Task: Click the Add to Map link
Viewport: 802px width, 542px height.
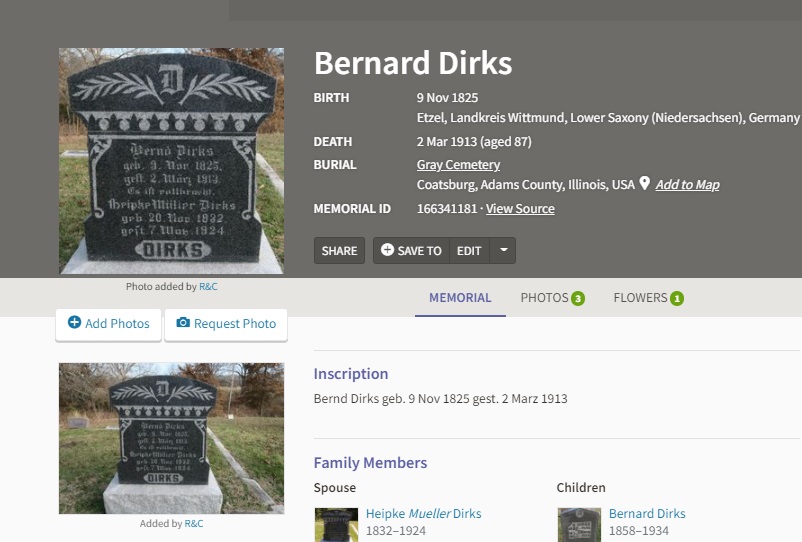Action: pos(687,185)
